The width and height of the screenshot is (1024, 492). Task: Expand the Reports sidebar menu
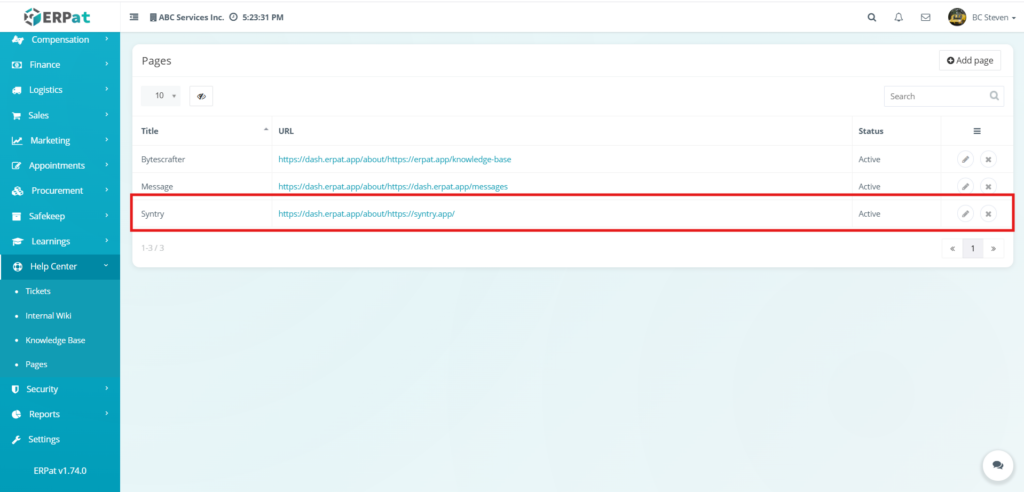pos(59,414)
